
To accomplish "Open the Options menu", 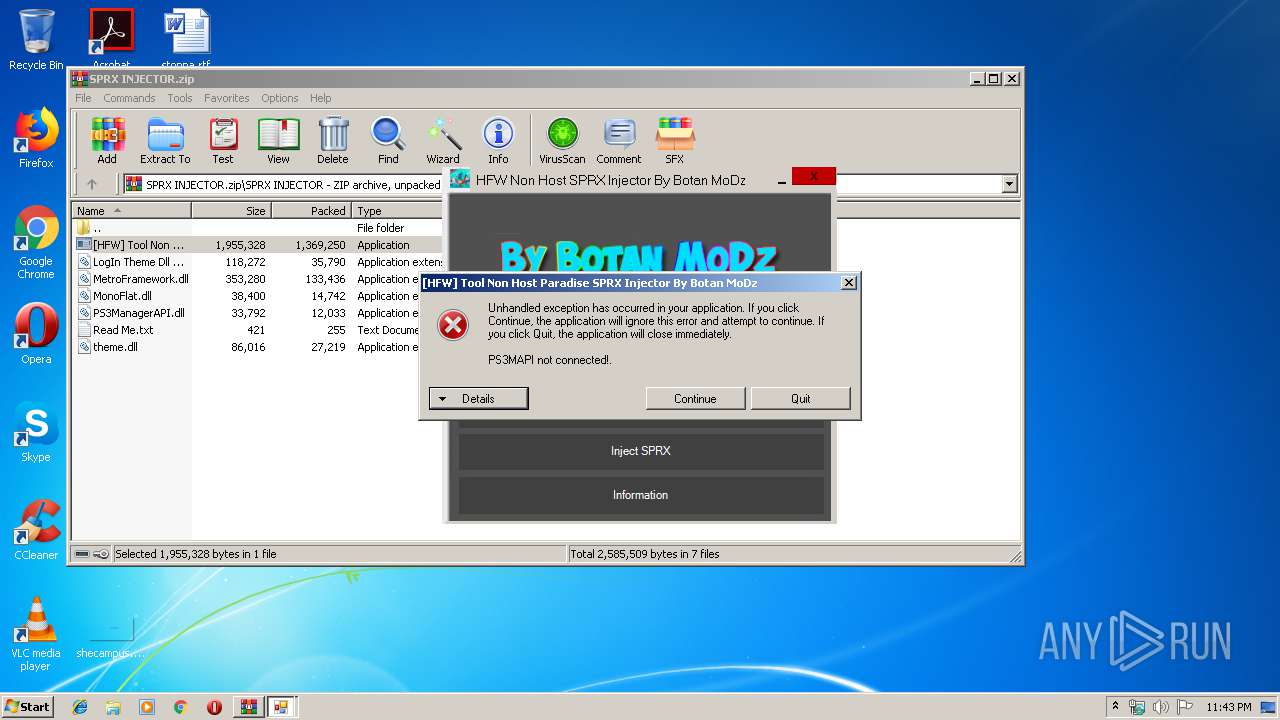I will [280, 98].
